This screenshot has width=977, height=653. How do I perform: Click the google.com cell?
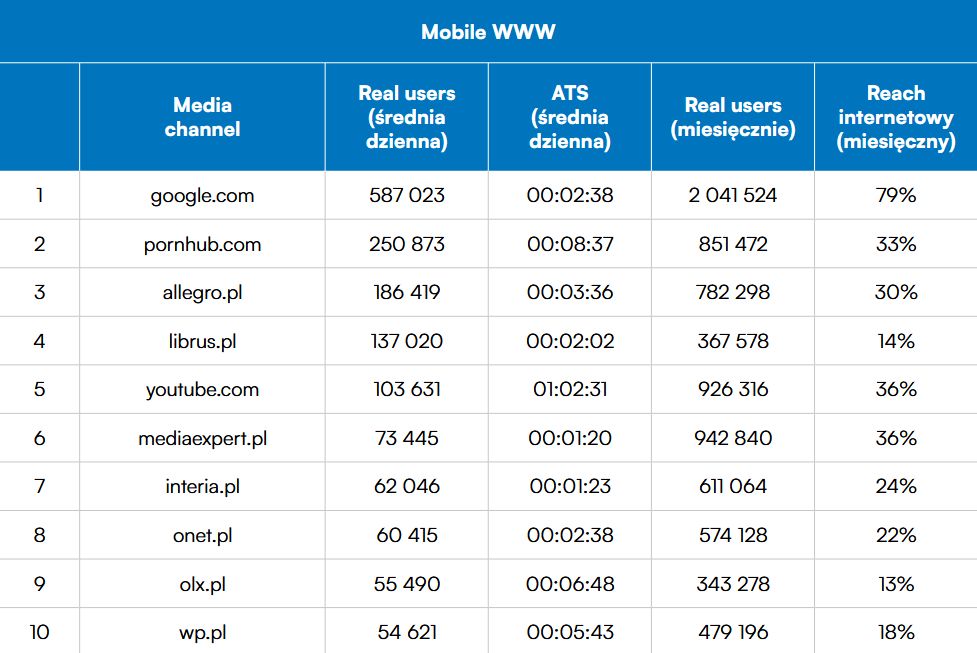[x=203, y=196]
